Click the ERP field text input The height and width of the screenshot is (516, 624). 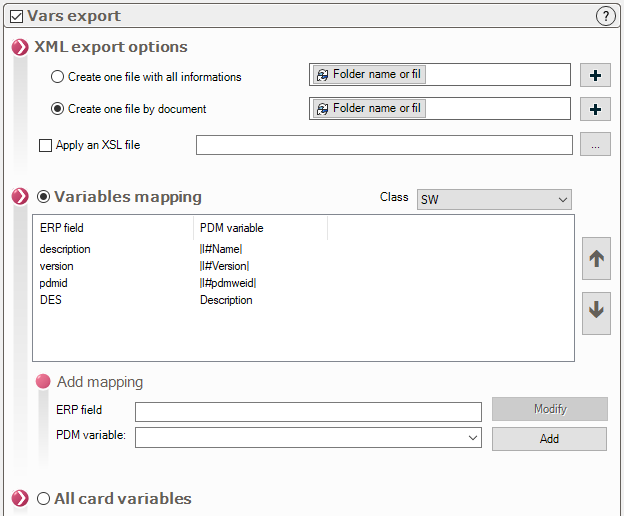point(308,412)
